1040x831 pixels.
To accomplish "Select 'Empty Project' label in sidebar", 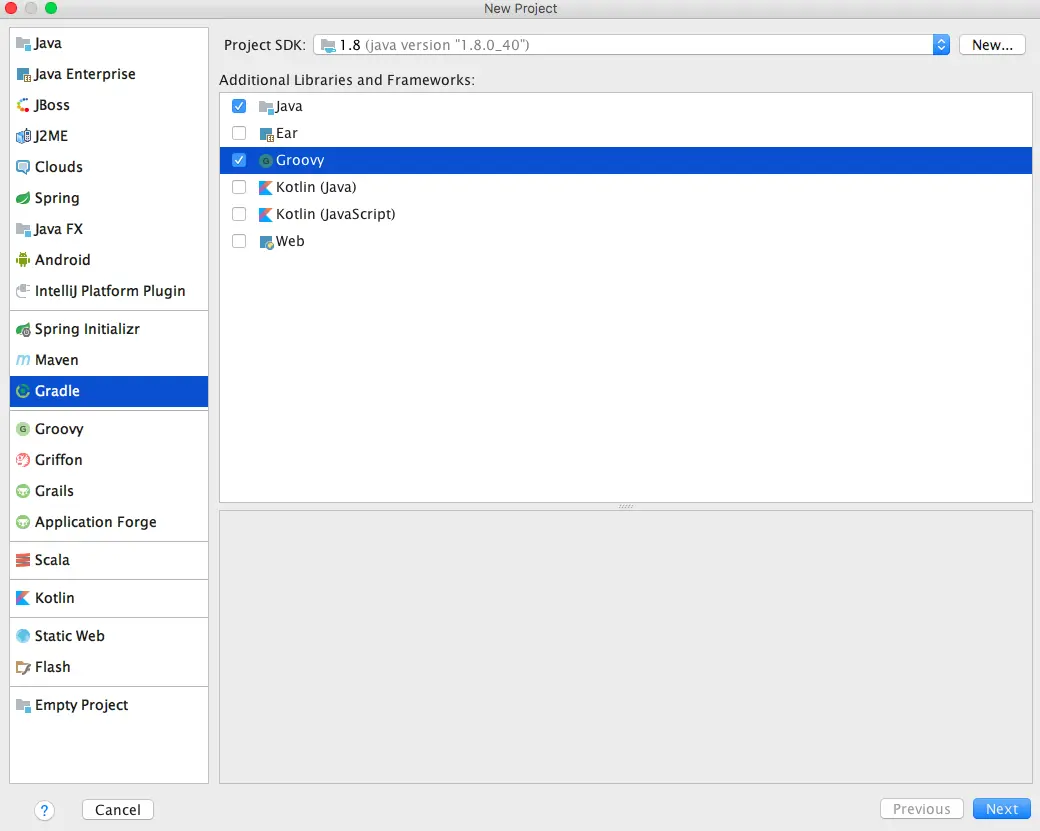I will coord(82,705).
